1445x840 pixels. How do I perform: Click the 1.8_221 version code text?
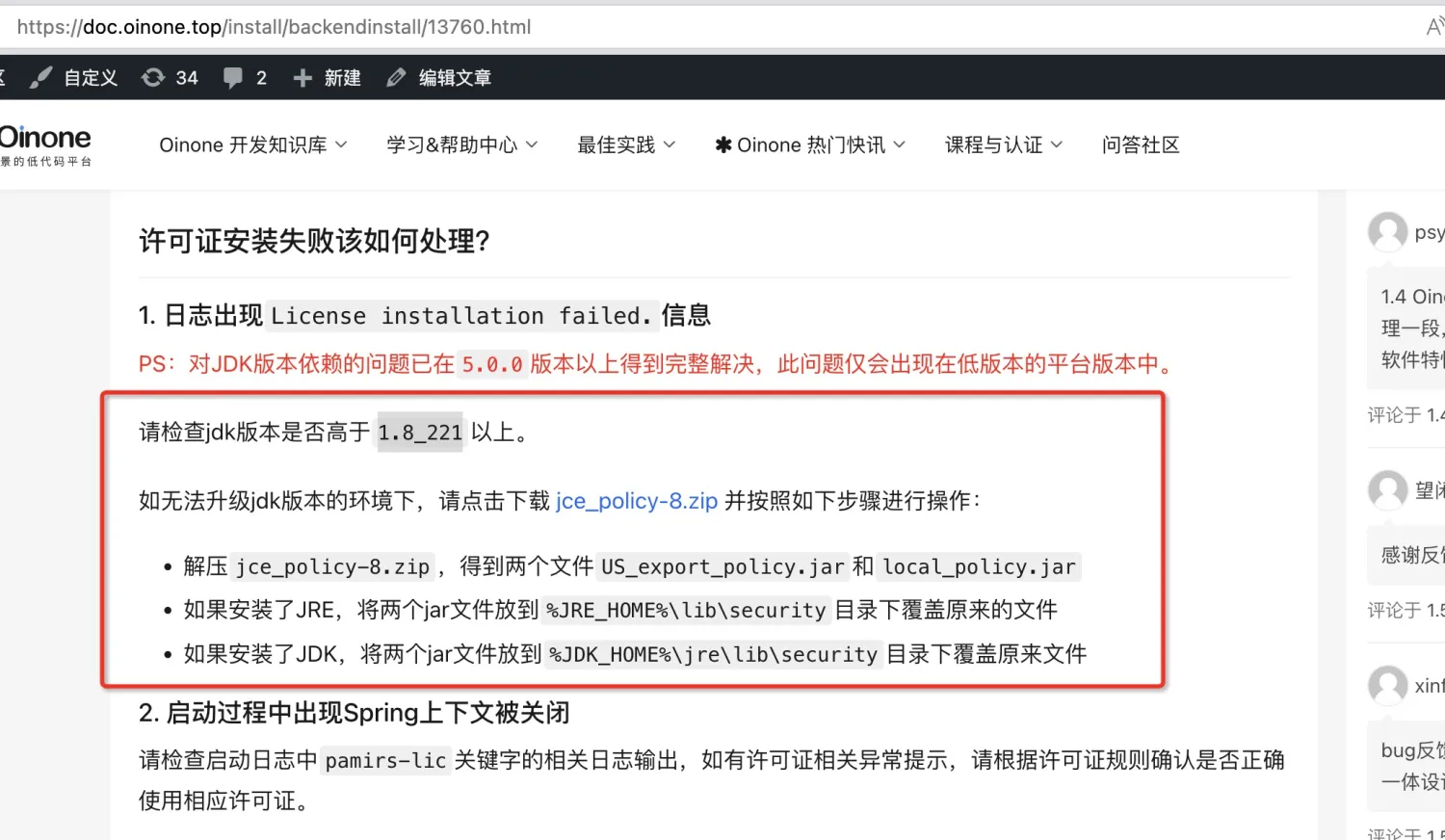[420, 433]
